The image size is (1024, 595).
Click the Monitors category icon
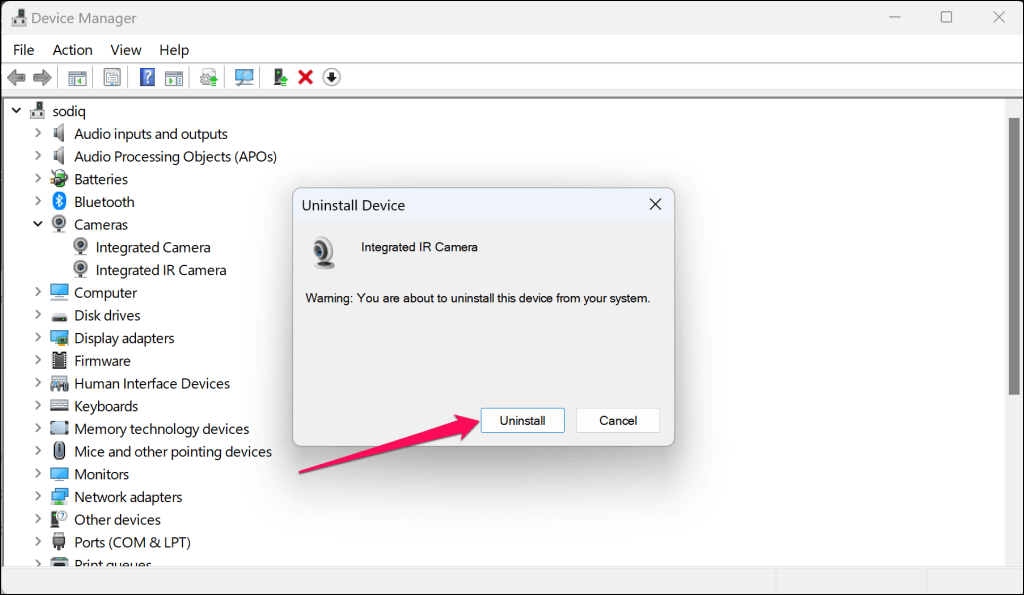[59, 474]
